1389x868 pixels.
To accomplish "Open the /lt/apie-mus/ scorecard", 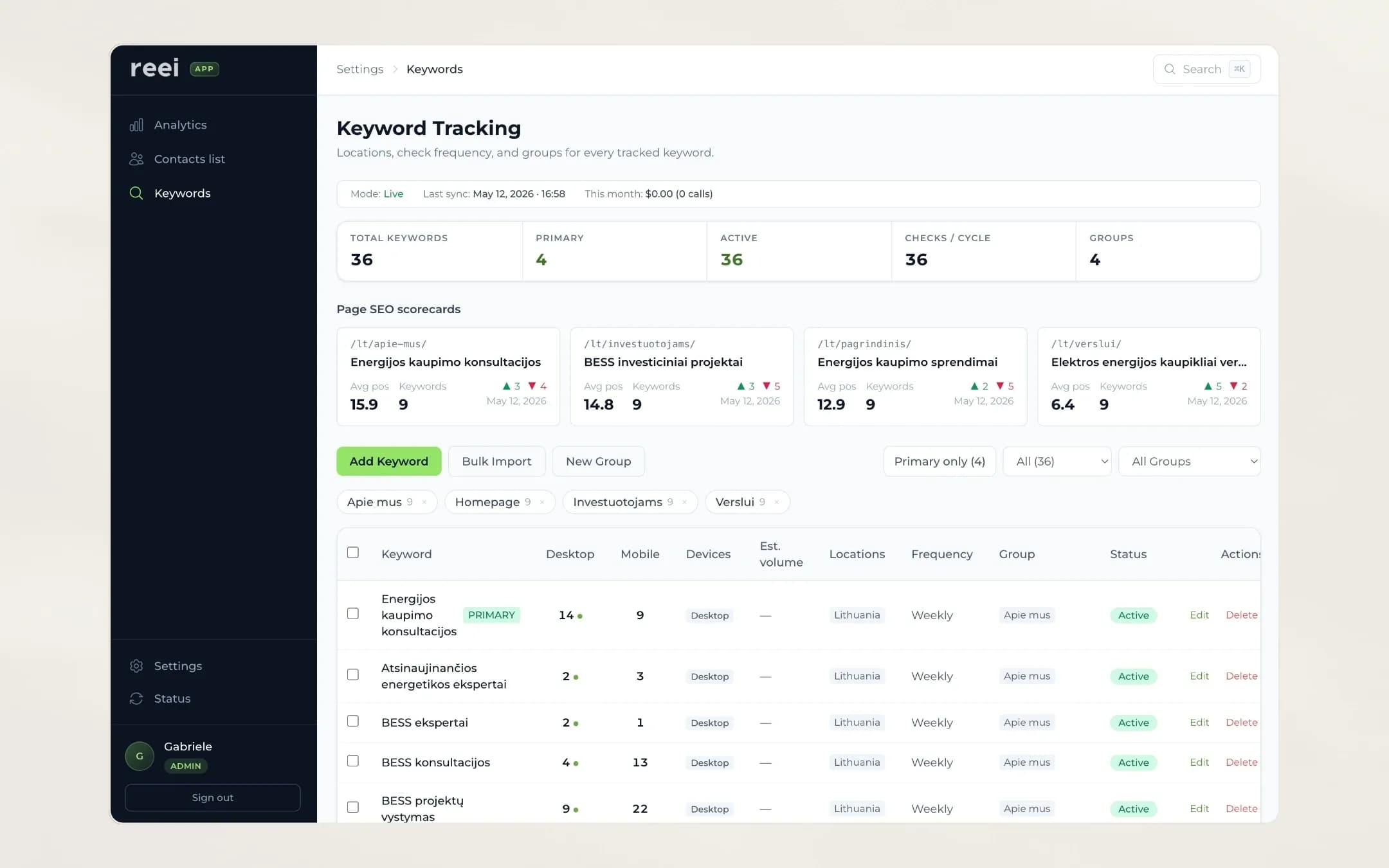I will click(448, 377).
